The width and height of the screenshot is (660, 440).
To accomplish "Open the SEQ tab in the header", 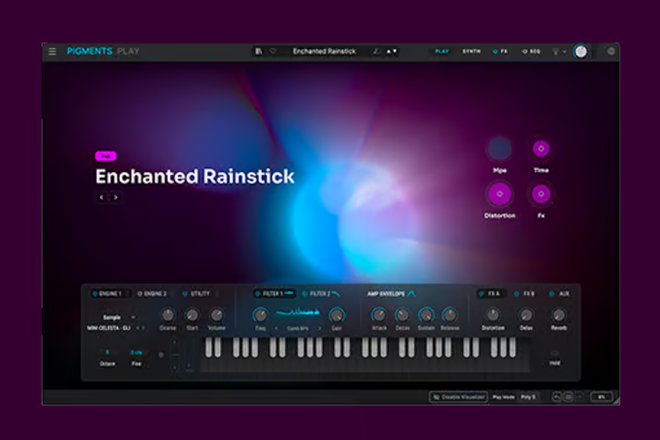I will 535,51.
